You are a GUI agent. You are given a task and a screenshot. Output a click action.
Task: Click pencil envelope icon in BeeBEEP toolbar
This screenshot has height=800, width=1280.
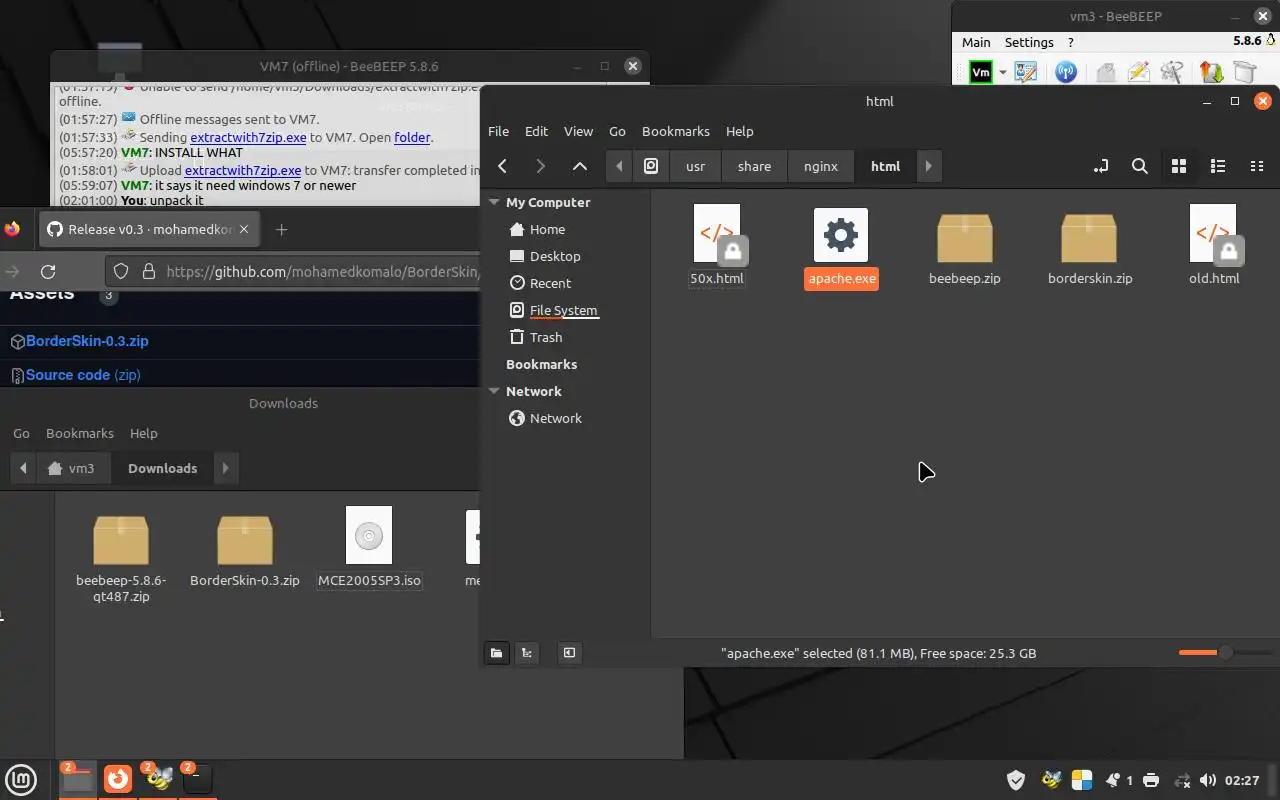click(x=1138, y=72)
